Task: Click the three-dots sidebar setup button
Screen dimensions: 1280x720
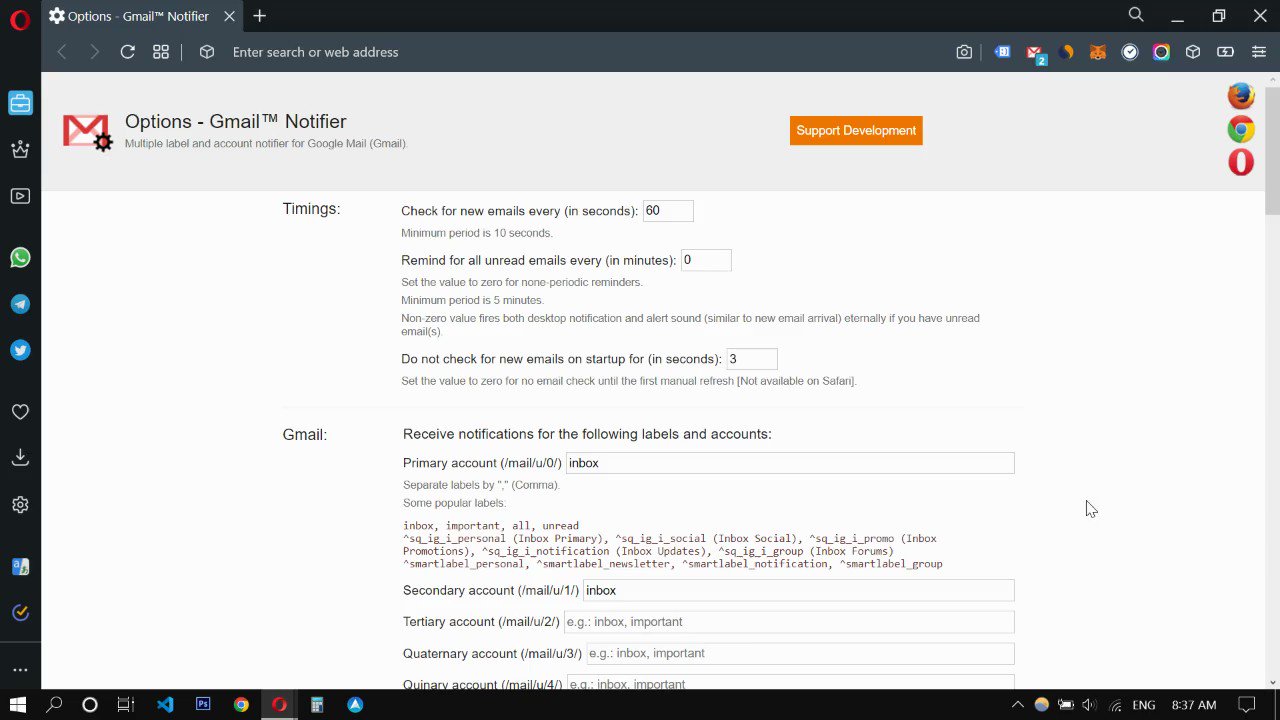Action: tap(20, 670)
